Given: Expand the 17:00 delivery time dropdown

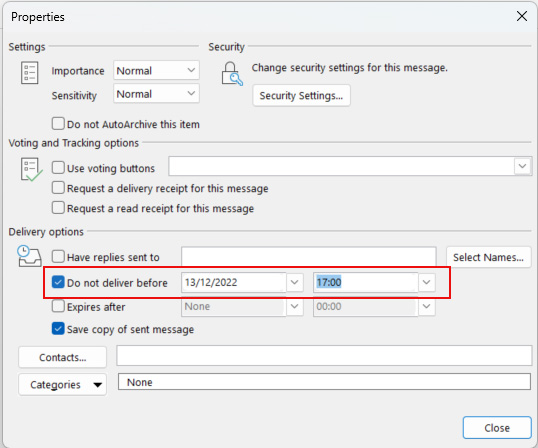Looking at the screenshot, I should click(426, 282).
